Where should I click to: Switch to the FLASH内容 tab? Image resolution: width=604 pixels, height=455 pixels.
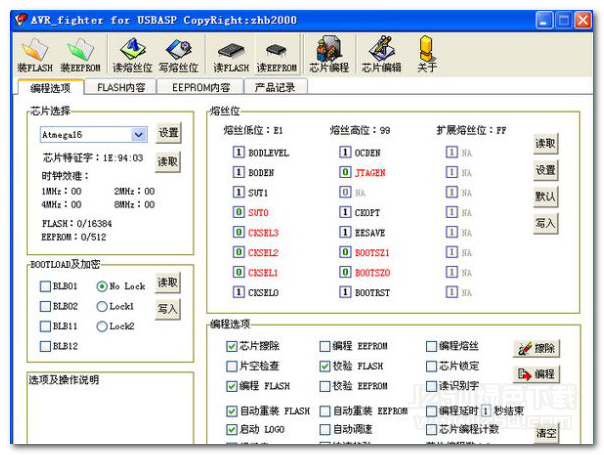(x=121, y=87)
